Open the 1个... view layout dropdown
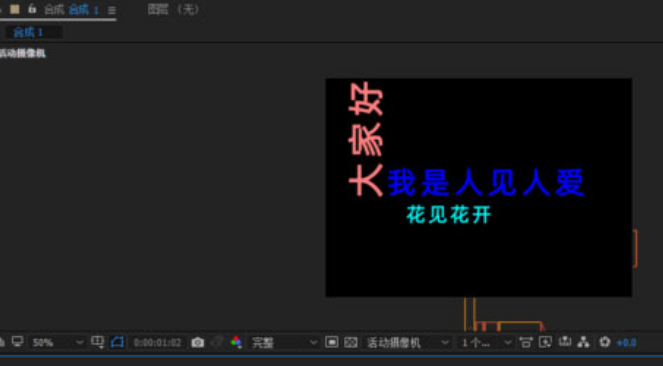 pyautogui.click(x=486, y=342)
